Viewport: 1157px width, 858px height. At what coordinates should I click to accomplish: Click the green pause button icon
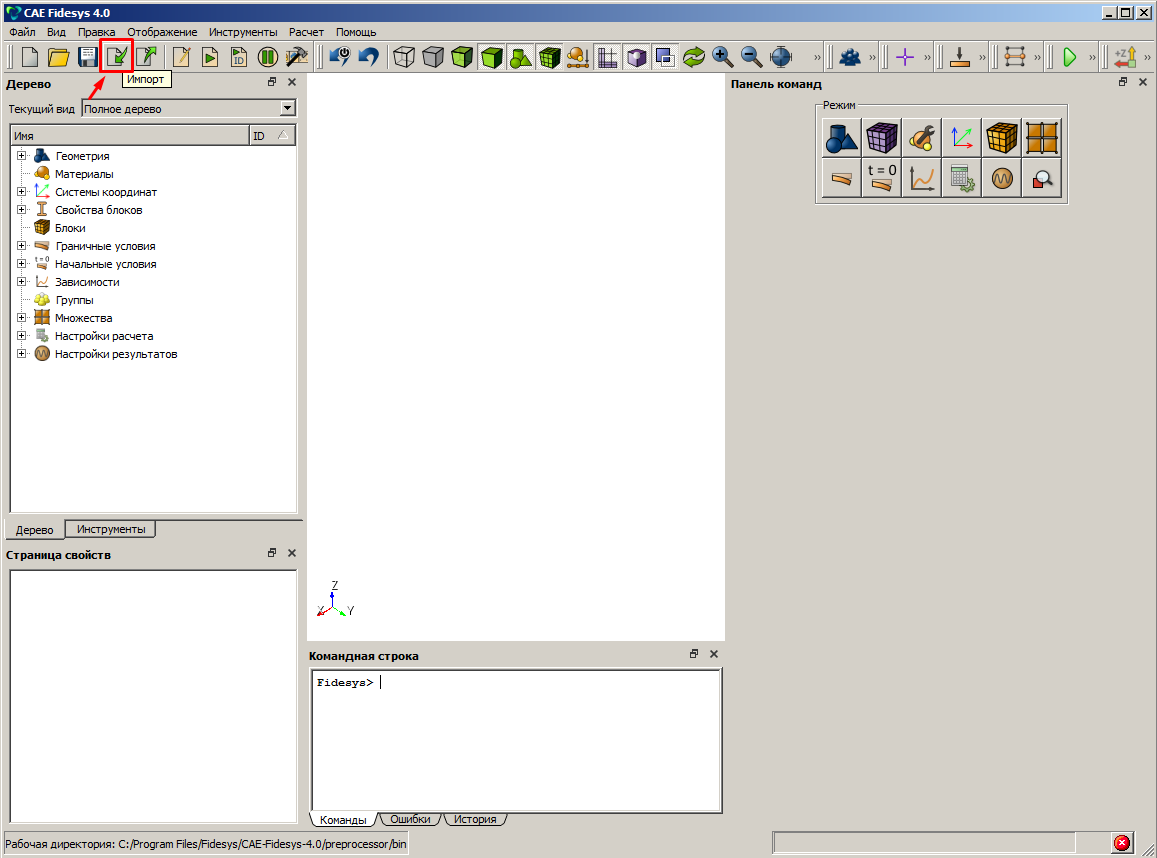(x=267, y=57)
